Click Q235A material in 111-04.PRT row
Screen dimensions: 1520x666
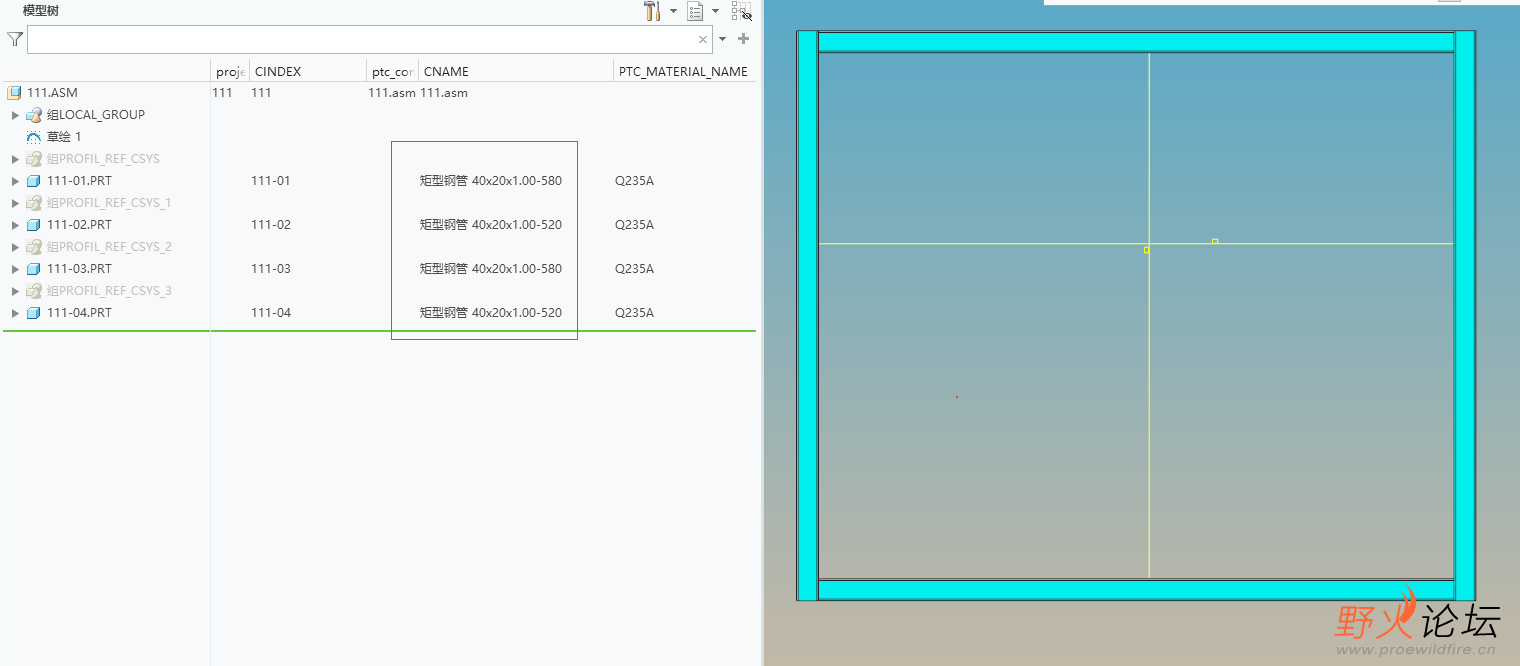[x=634, y=313]
